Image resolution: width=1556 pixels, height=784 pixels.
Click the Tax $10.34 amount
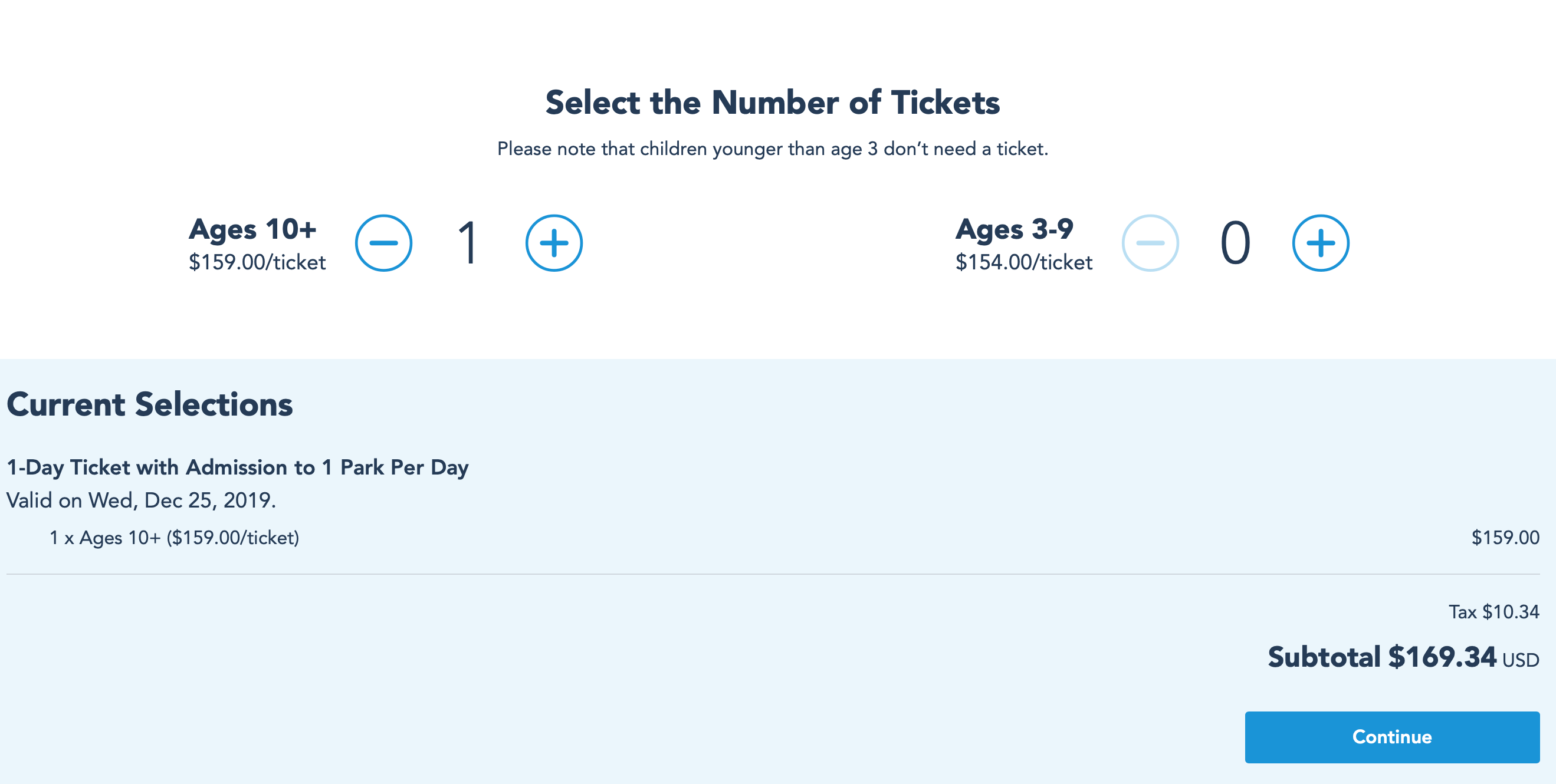(1494, 612)
